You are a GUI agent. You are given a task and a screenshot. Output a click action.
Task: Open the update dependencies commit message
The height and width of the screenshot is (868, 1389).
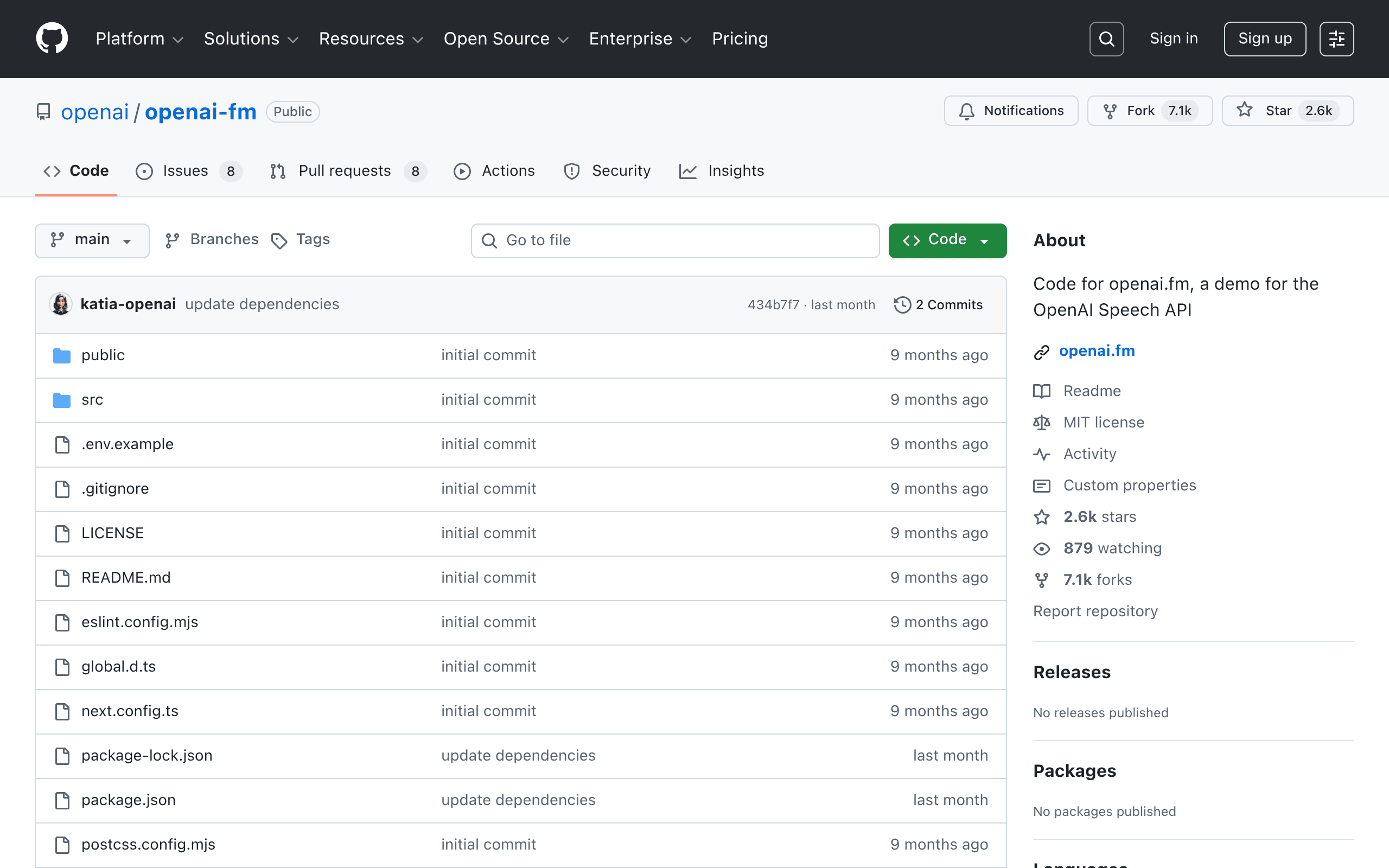[x=262, y=304]
